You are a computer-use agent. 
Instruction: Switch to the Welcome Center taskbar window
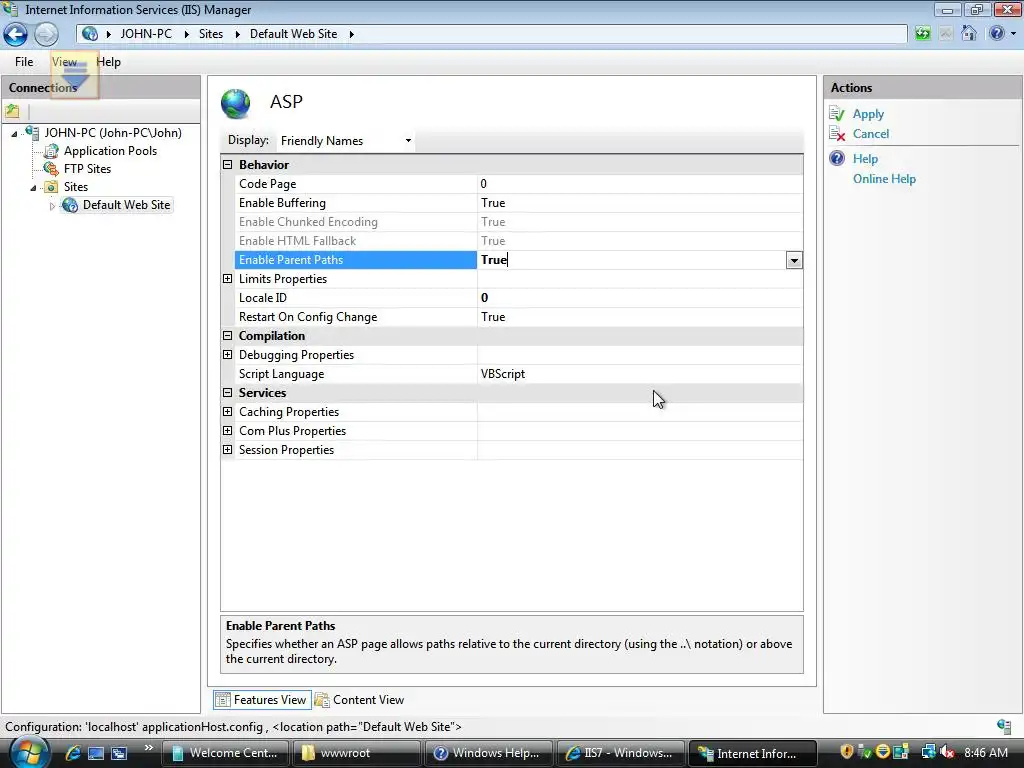pos(224,753)
